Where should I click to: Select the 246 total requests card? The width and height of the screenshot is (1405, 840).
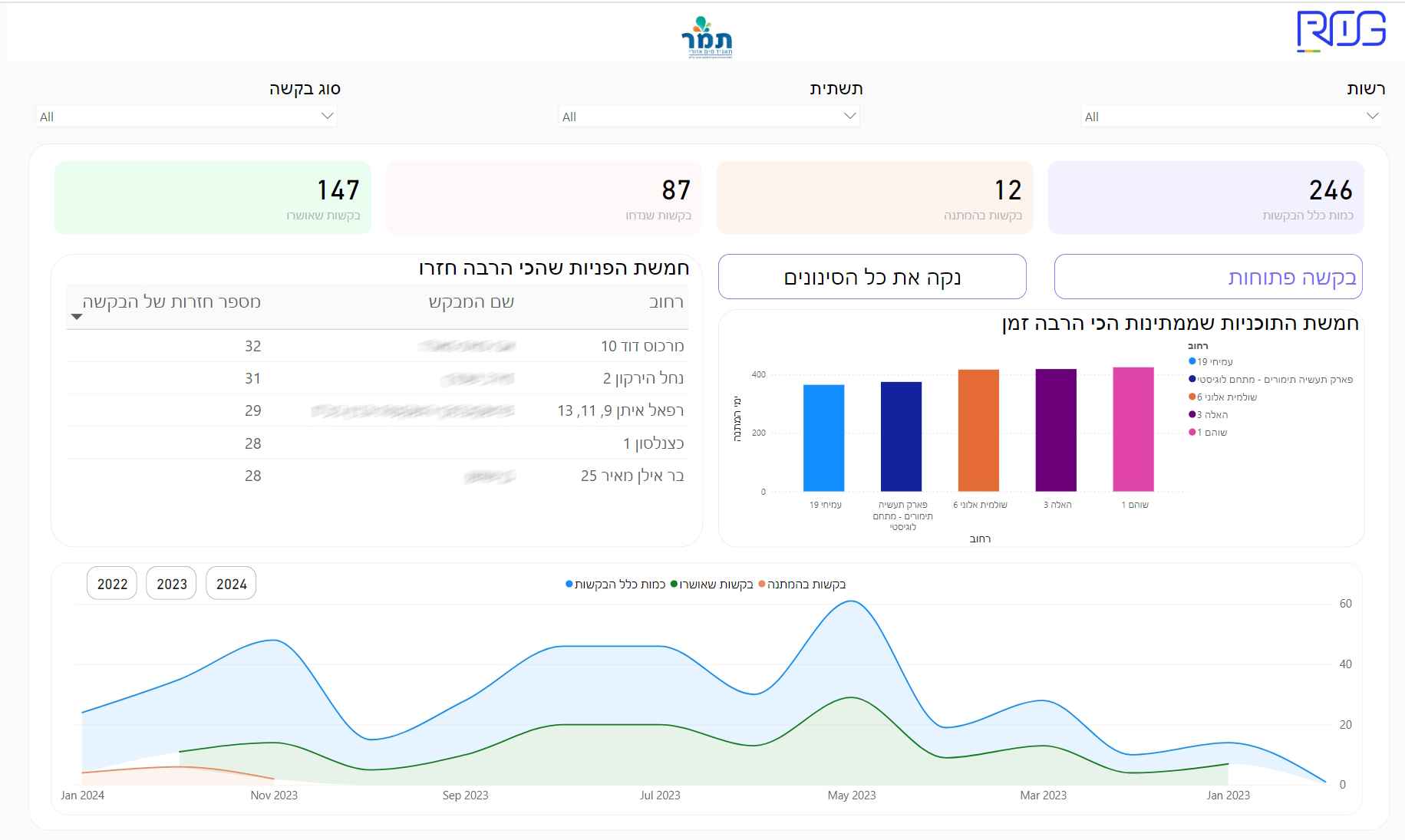pyautogui.click(x=1206, y=198)
